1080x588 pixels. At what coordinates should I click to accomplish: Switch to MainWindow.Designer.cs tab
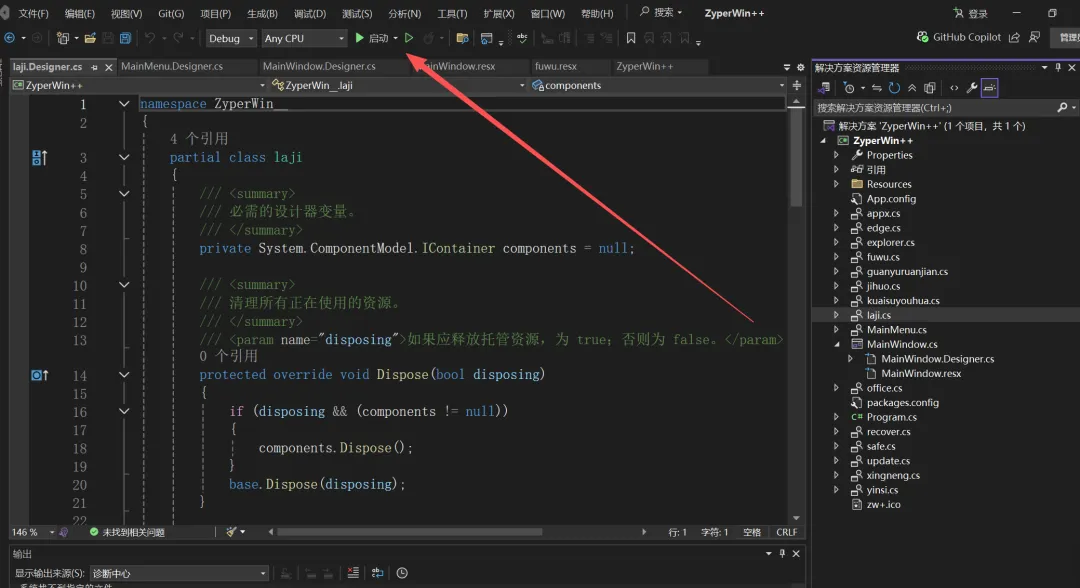[319, 67]
